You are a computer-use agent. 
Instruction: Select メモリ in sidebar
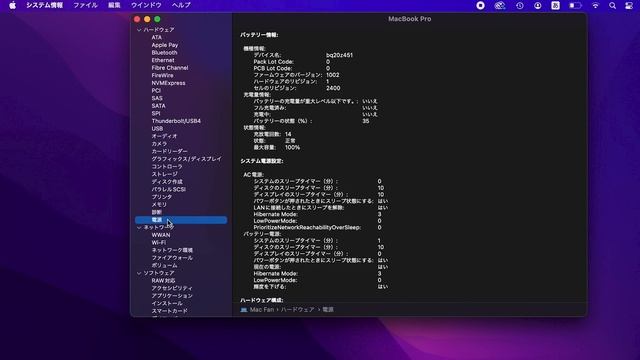pos(159,204)
